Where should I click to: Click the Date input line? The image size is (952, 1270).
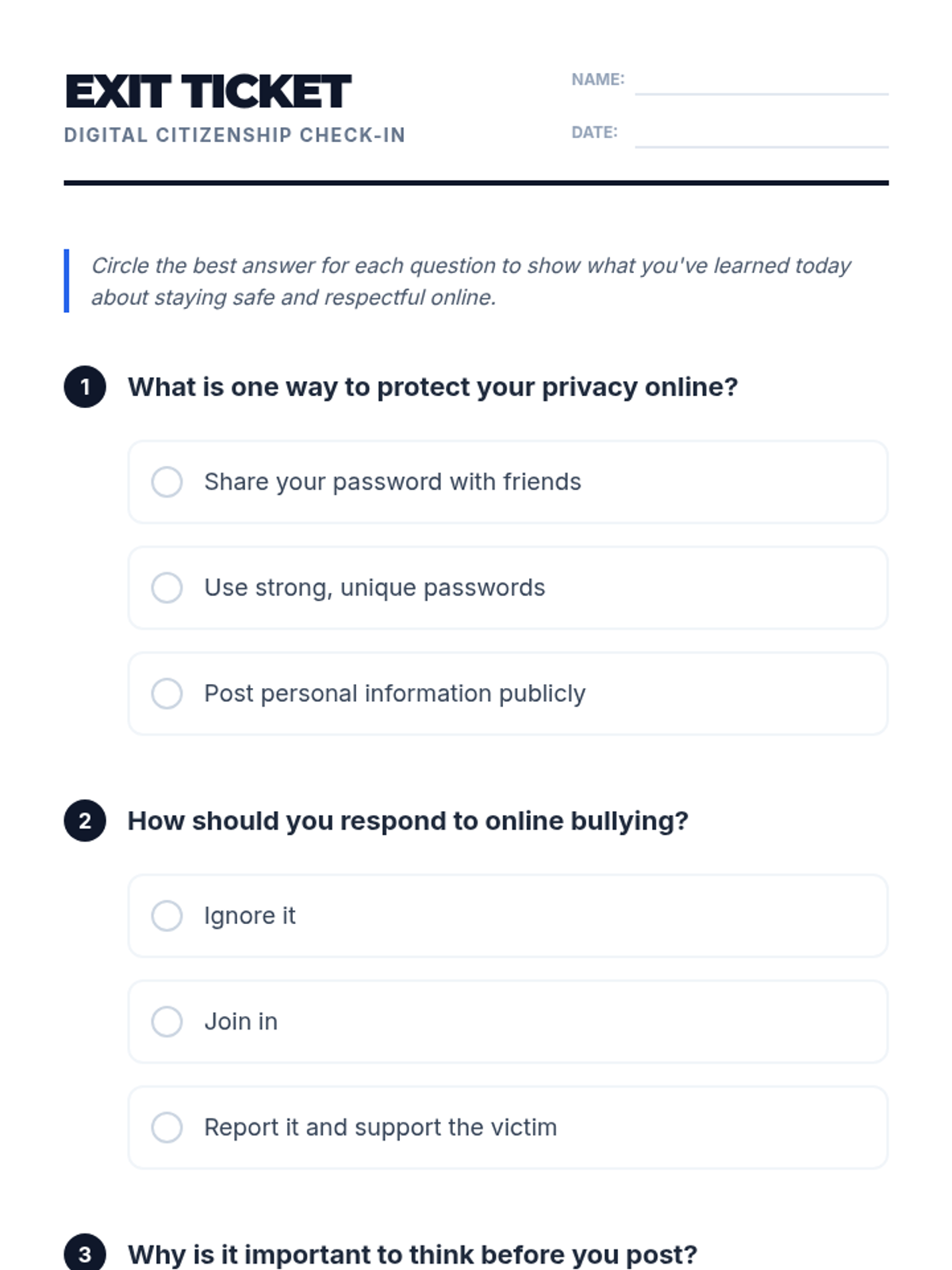point(761,134)
